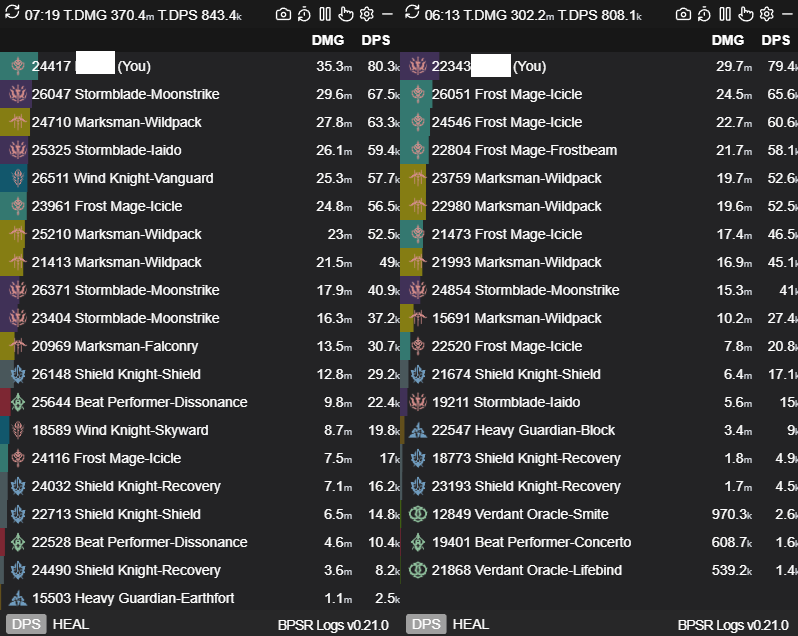Select DPS tab in left panel
The image size is (798, 636).
(26, 624)
